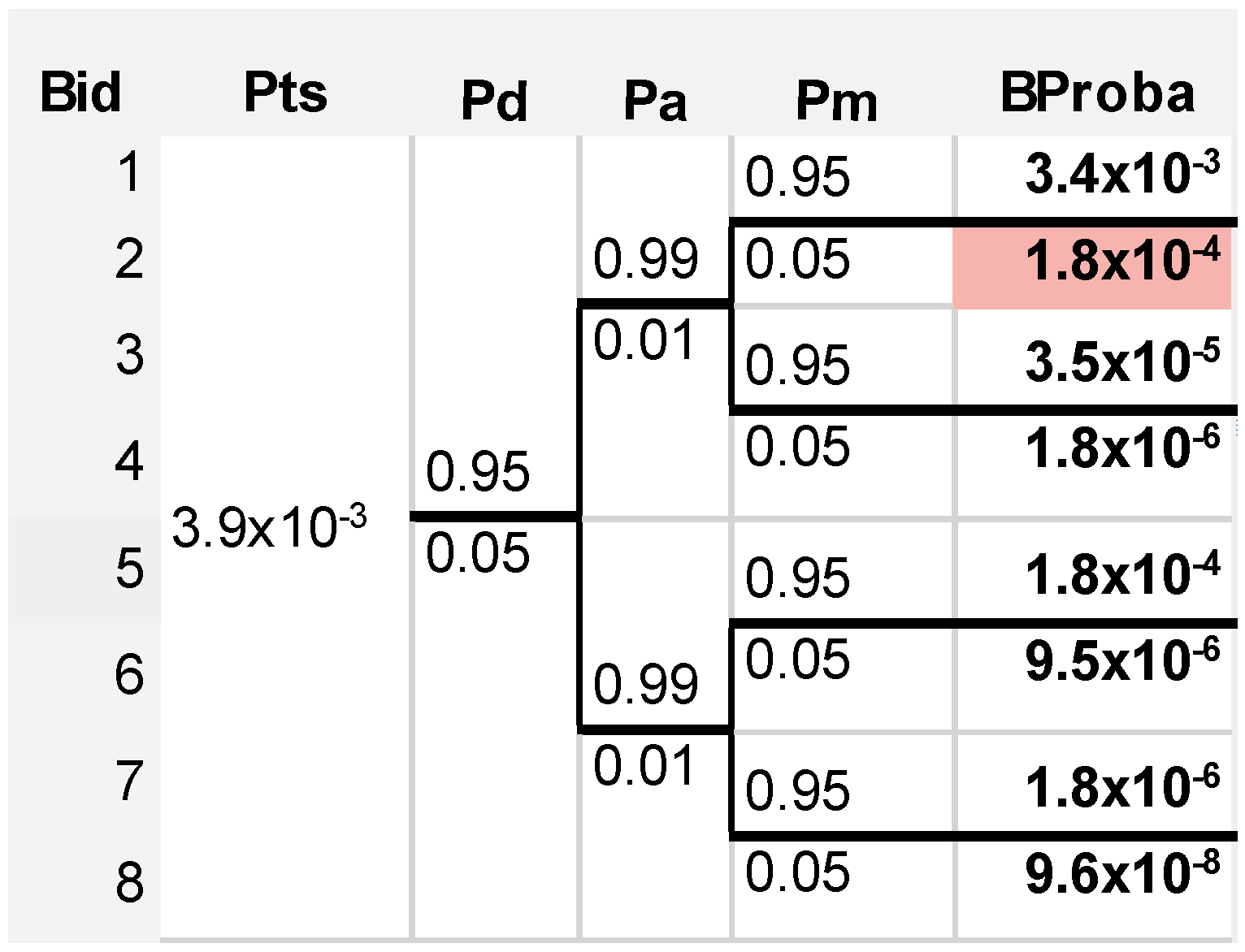Select the Pts value 3.9x10^-3
The width and height of the screenshot is (1245, 952).
click(270, 527)
